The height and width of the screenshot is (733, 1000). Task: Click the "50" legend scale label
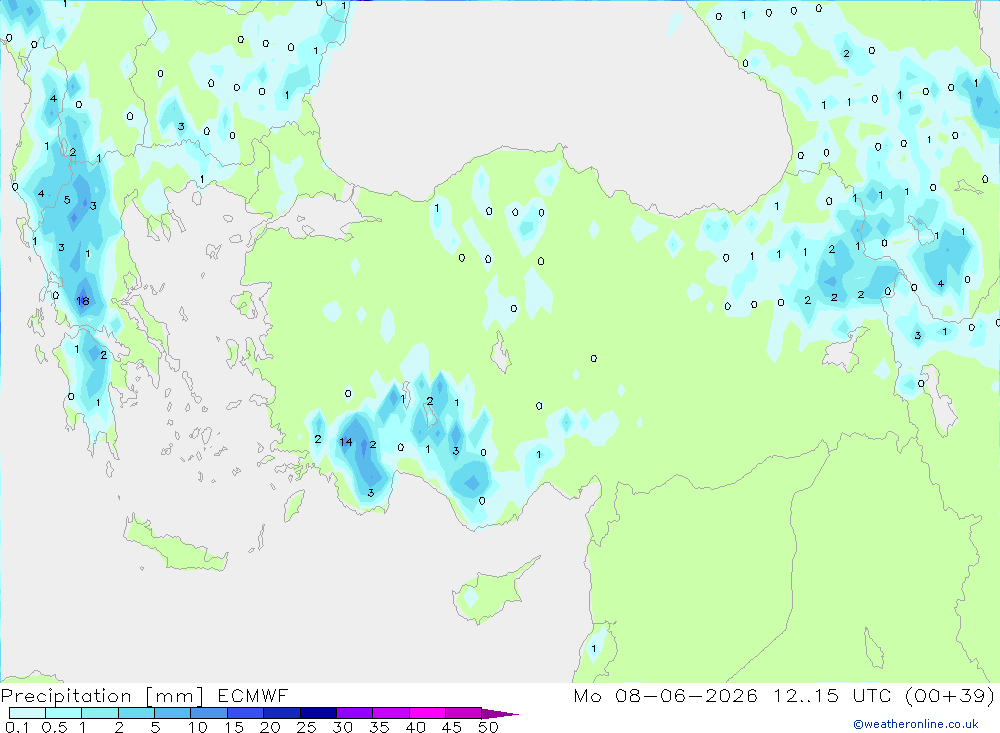tap(488, 727)
